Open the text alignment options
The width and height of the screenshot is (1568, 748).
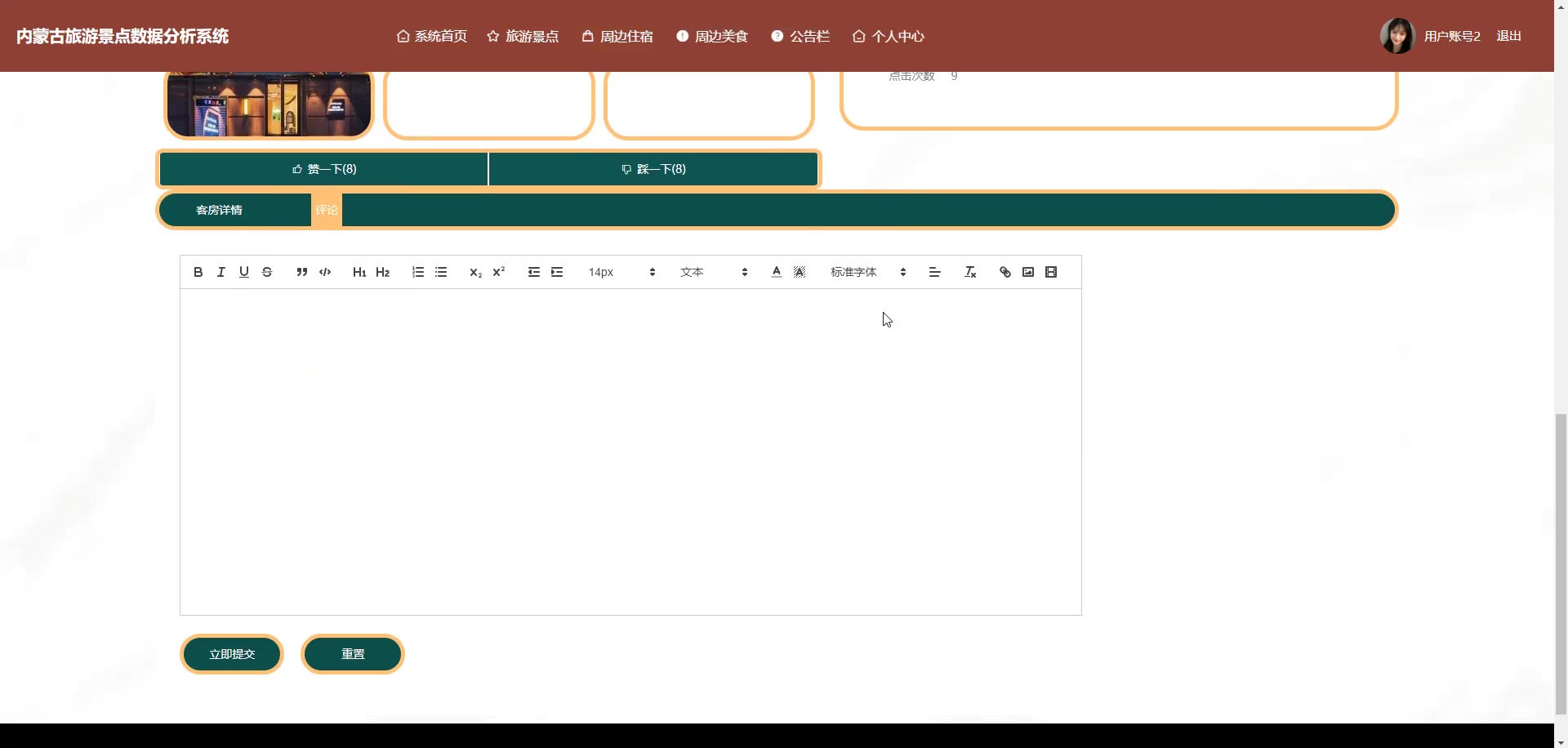click(x=935, y=272)
